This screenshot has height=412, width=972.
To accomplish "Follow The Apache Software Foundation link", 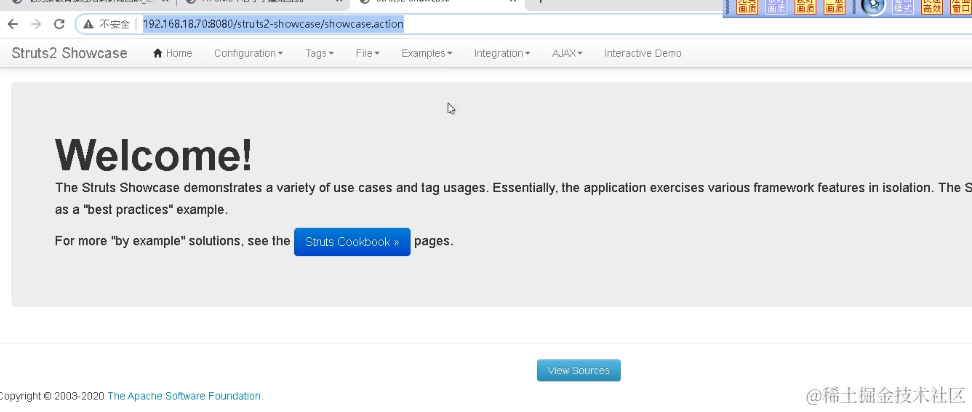I will tap(185, 396).
